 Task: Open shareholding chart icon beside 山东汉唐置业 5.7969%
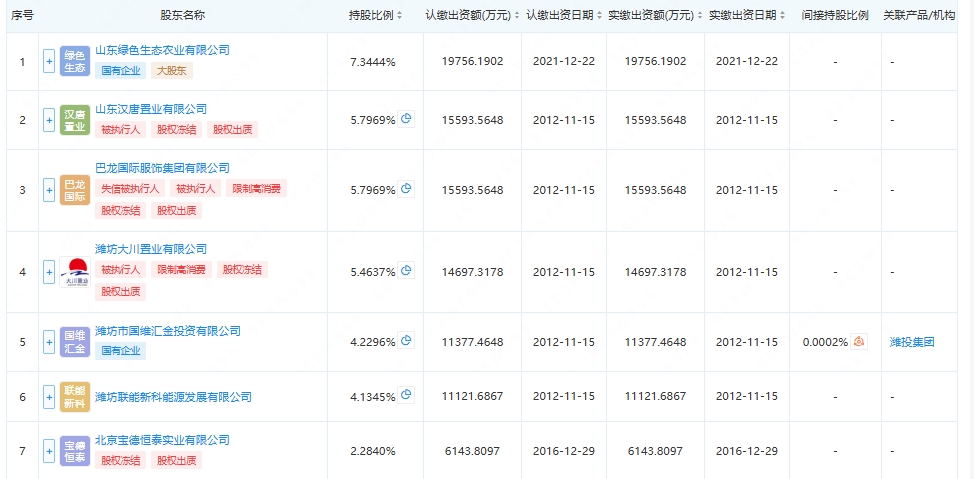[x=406, y=119]
